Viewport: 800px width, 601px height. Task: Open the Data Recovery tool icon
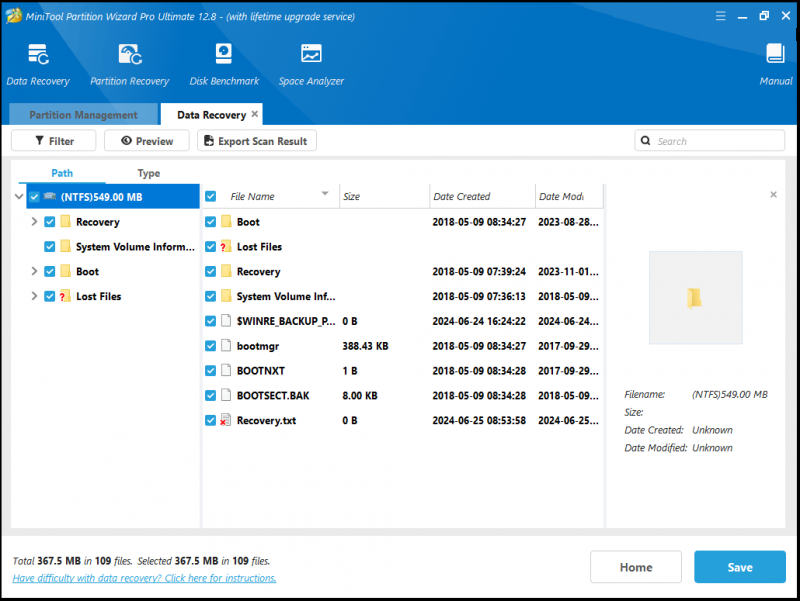[x=38, y=55]
